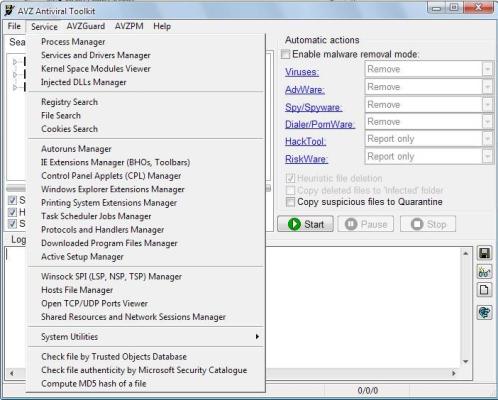This screenshot has height=400, width=498.
Task: Open Winsock SPI (LSP, NSP, TSP) Manager
Action: coord(146,276)
